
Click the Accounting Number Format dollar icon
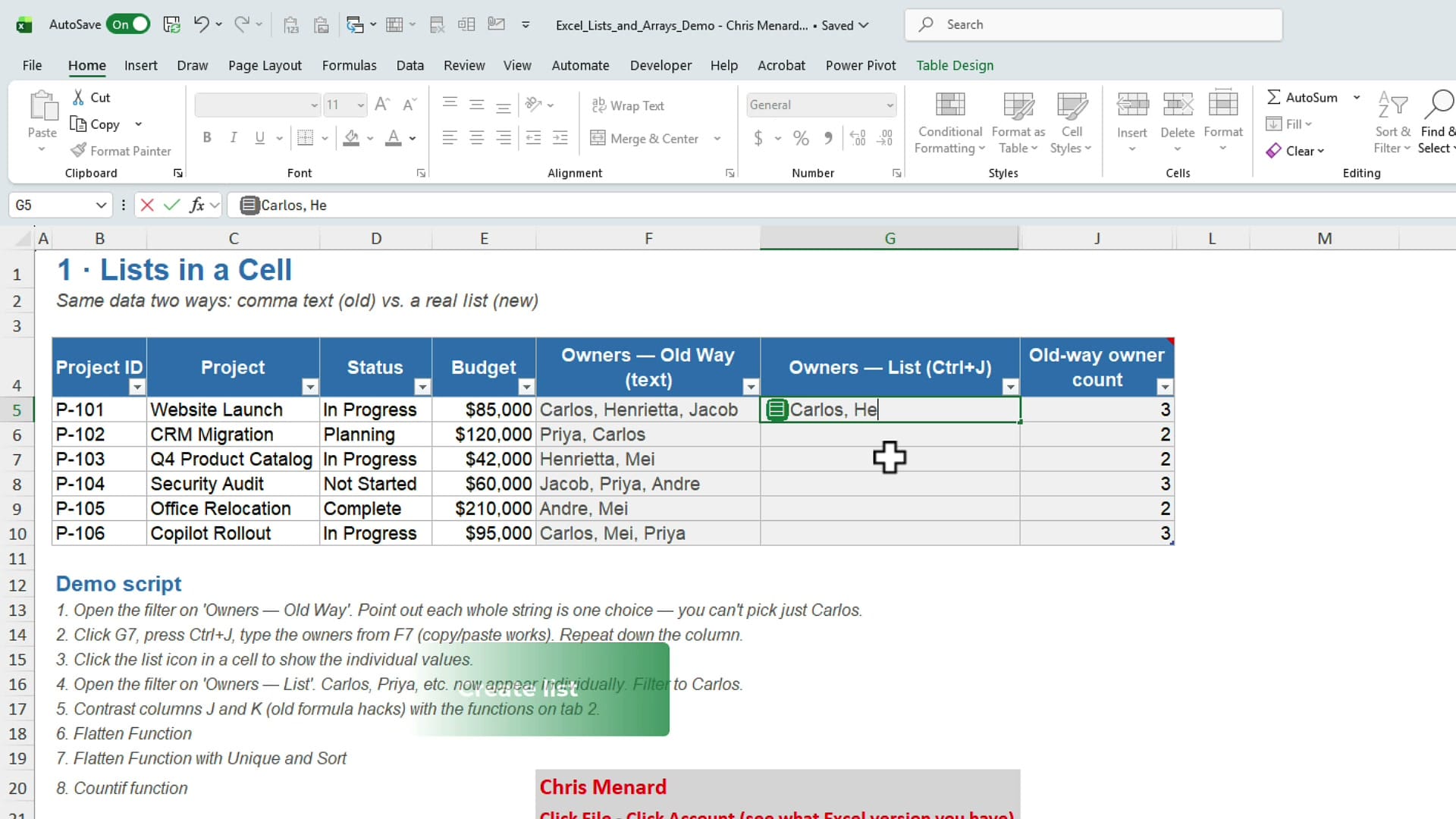758,138
